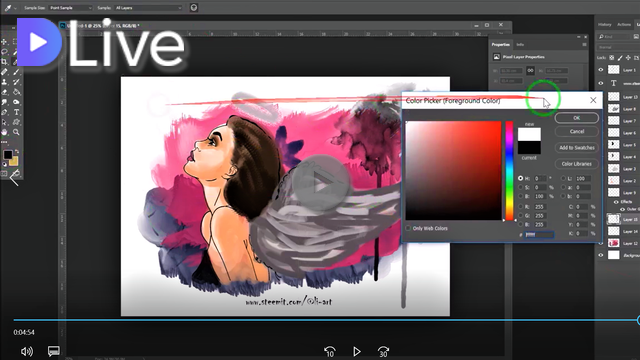Enable the Only Web Colors checkbox
Image resolution: width=640 pixels, height=360 pixels.
coord(408,228)
